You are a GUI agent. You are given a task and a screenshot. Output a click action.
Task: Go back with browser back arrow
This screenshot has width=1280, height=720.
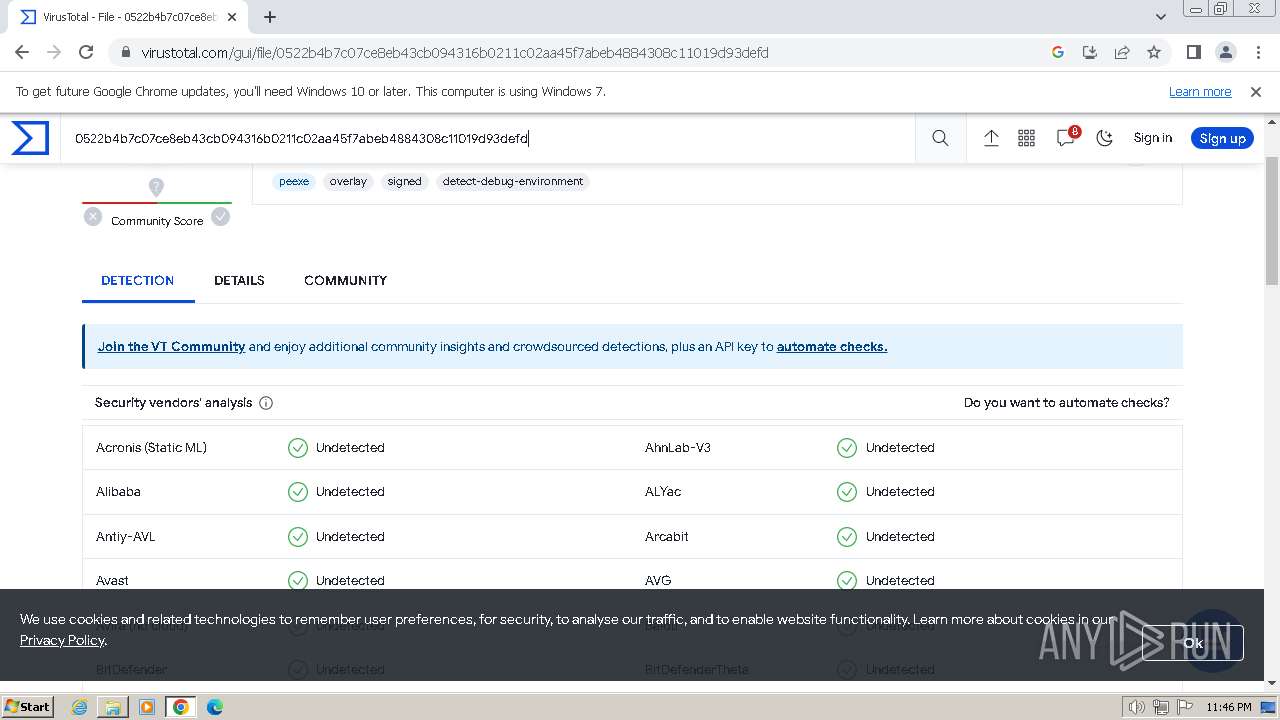click(x=22, y=52)
